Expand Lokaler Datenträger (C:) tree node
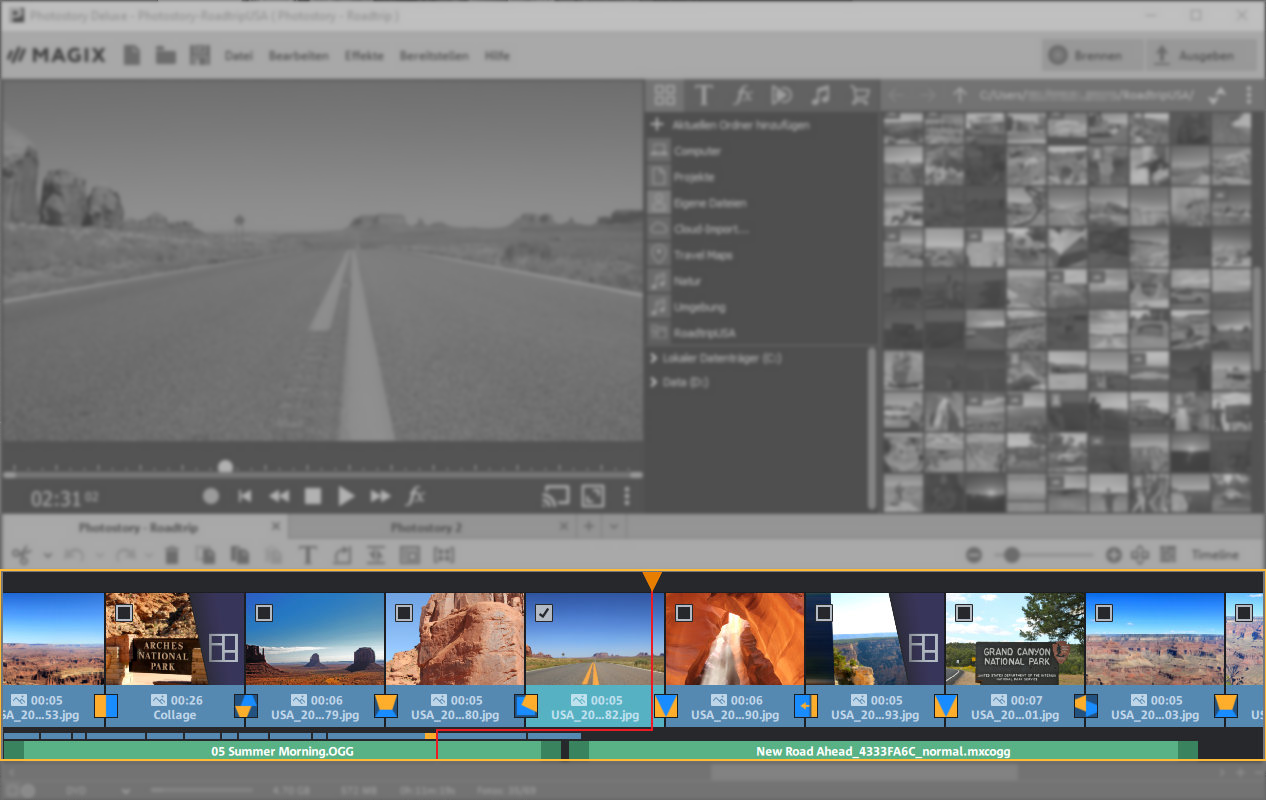1266x800 pixels. point(655,358)
